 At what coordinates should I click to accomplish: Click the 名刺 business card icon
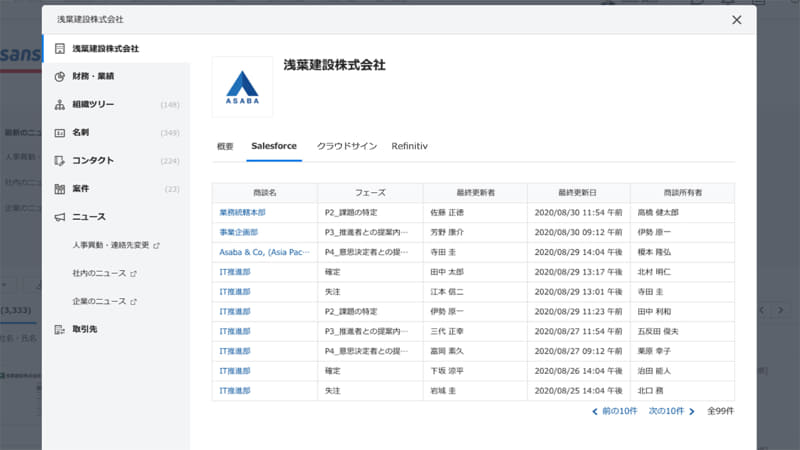(60, 133)
